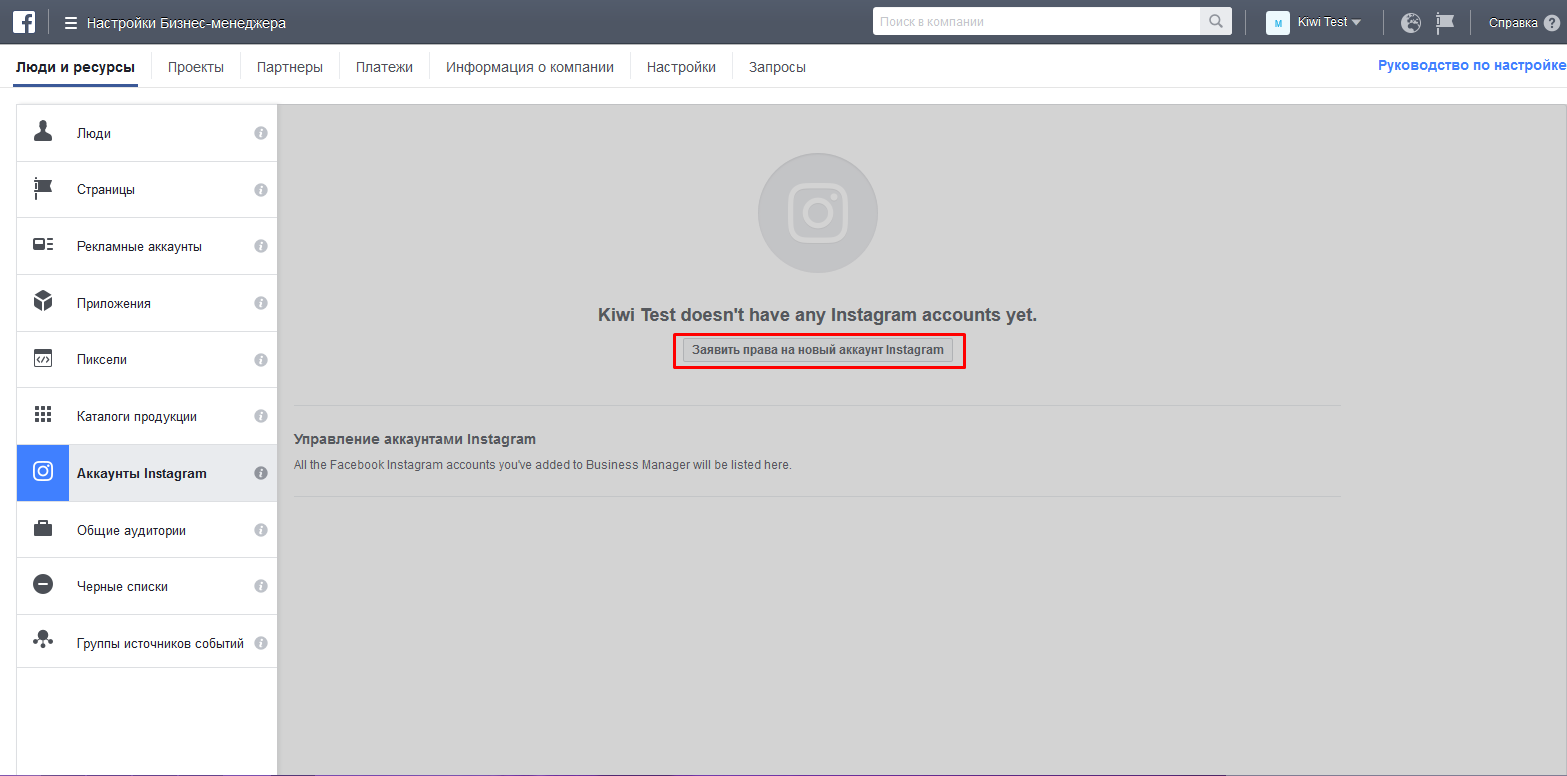Click the flag icon for Страницы
The height and width of the screenshot is (776, 1567).
[x=43, y=189]
